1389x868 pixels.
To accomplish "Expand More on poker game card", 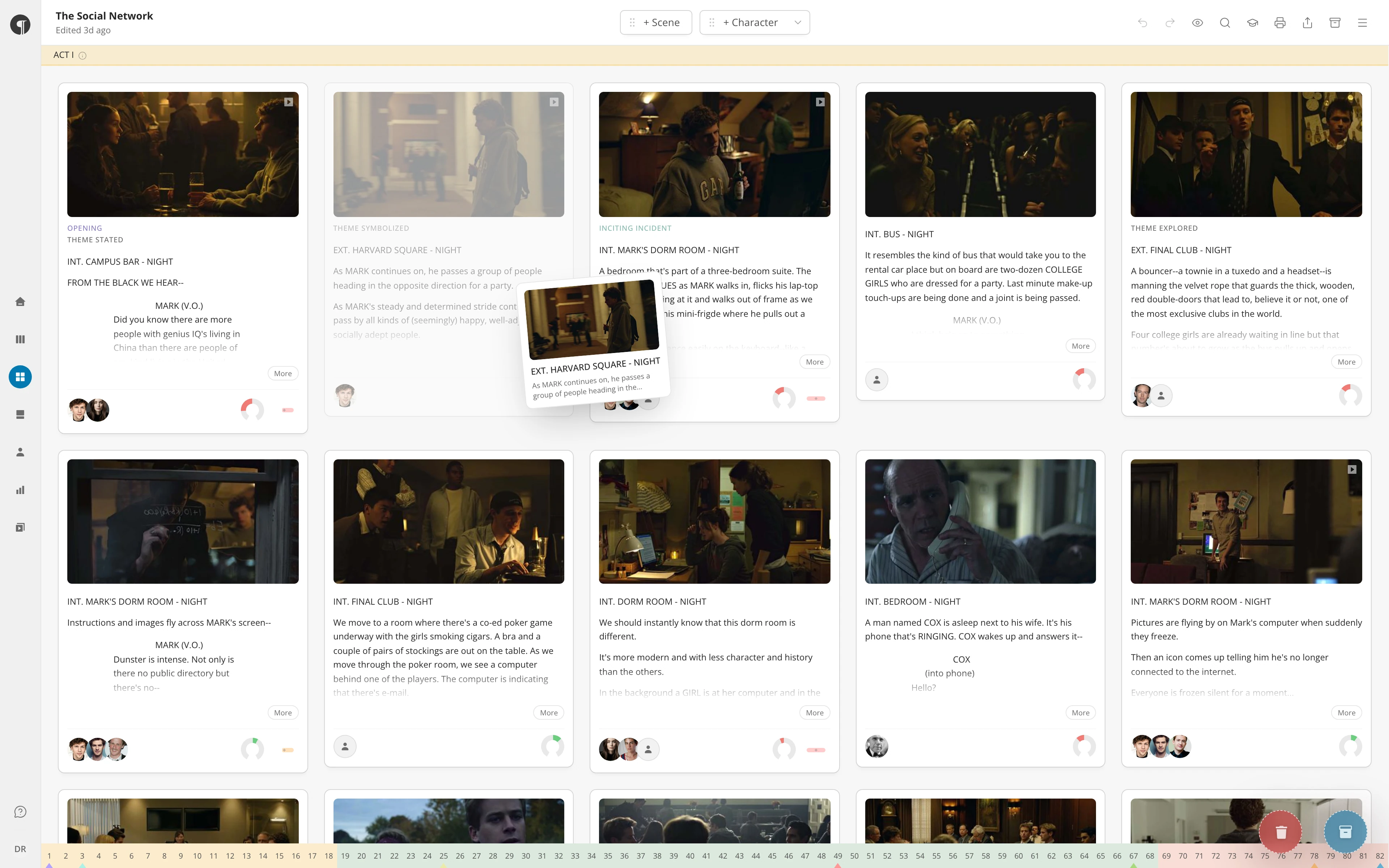I will pos(549,713).
